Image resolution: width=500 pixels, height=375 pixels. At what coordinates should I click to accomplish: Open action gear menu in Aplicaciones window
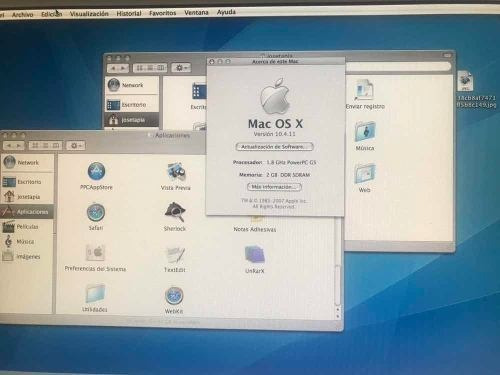coord(76,146)
